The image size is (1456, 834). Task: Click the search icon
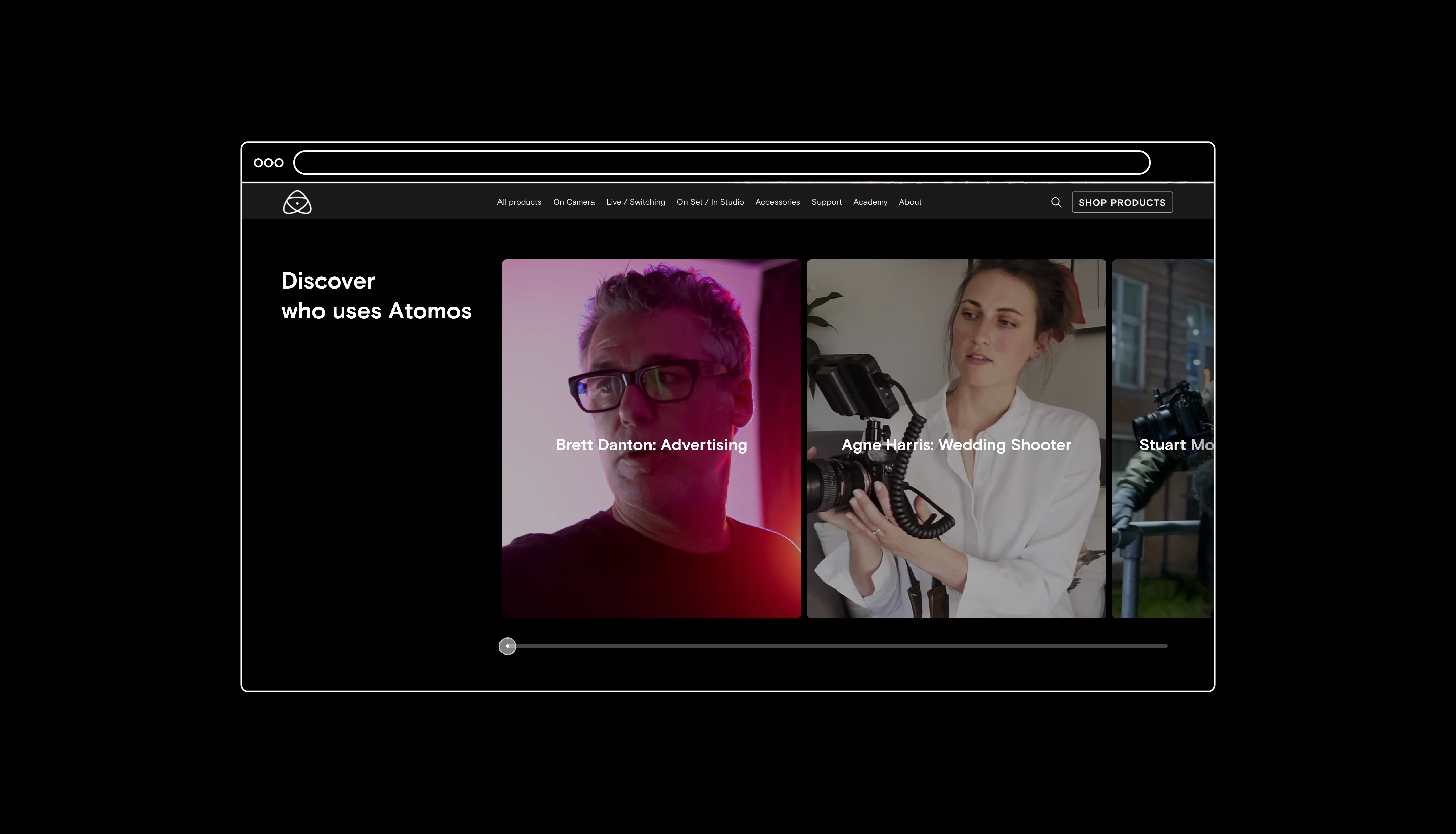1056,202
